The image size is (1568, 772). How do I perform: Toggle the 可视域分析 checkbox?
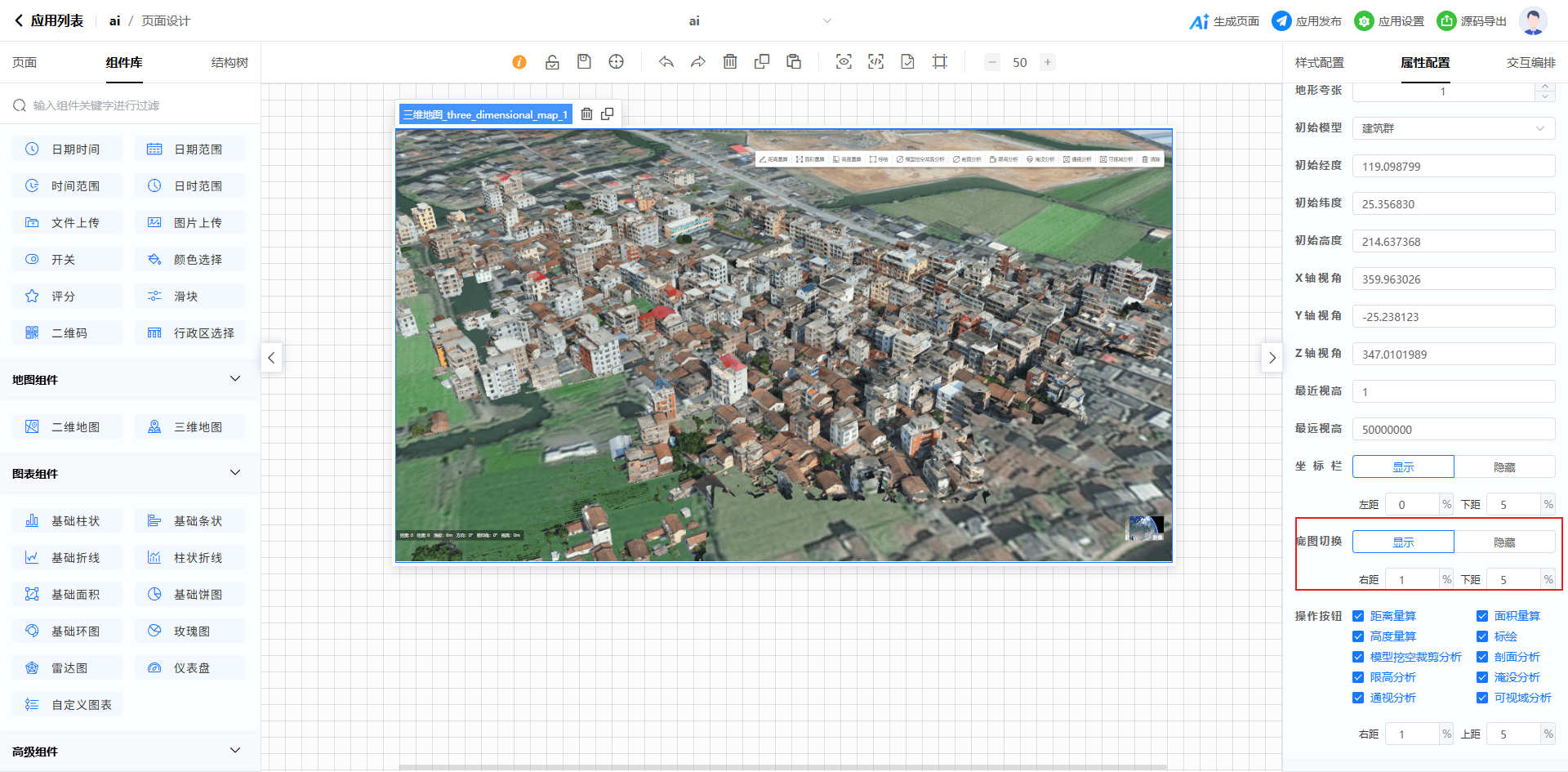pyautogui.click(x=1482, y=698)
